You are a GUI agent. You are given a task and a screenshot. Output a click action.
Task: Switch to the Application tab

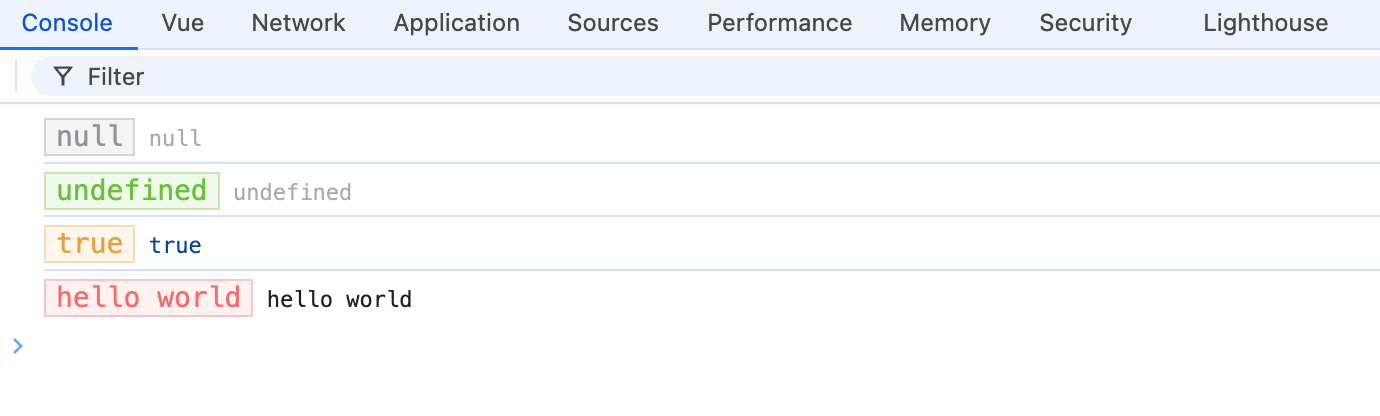click(457, 23)
